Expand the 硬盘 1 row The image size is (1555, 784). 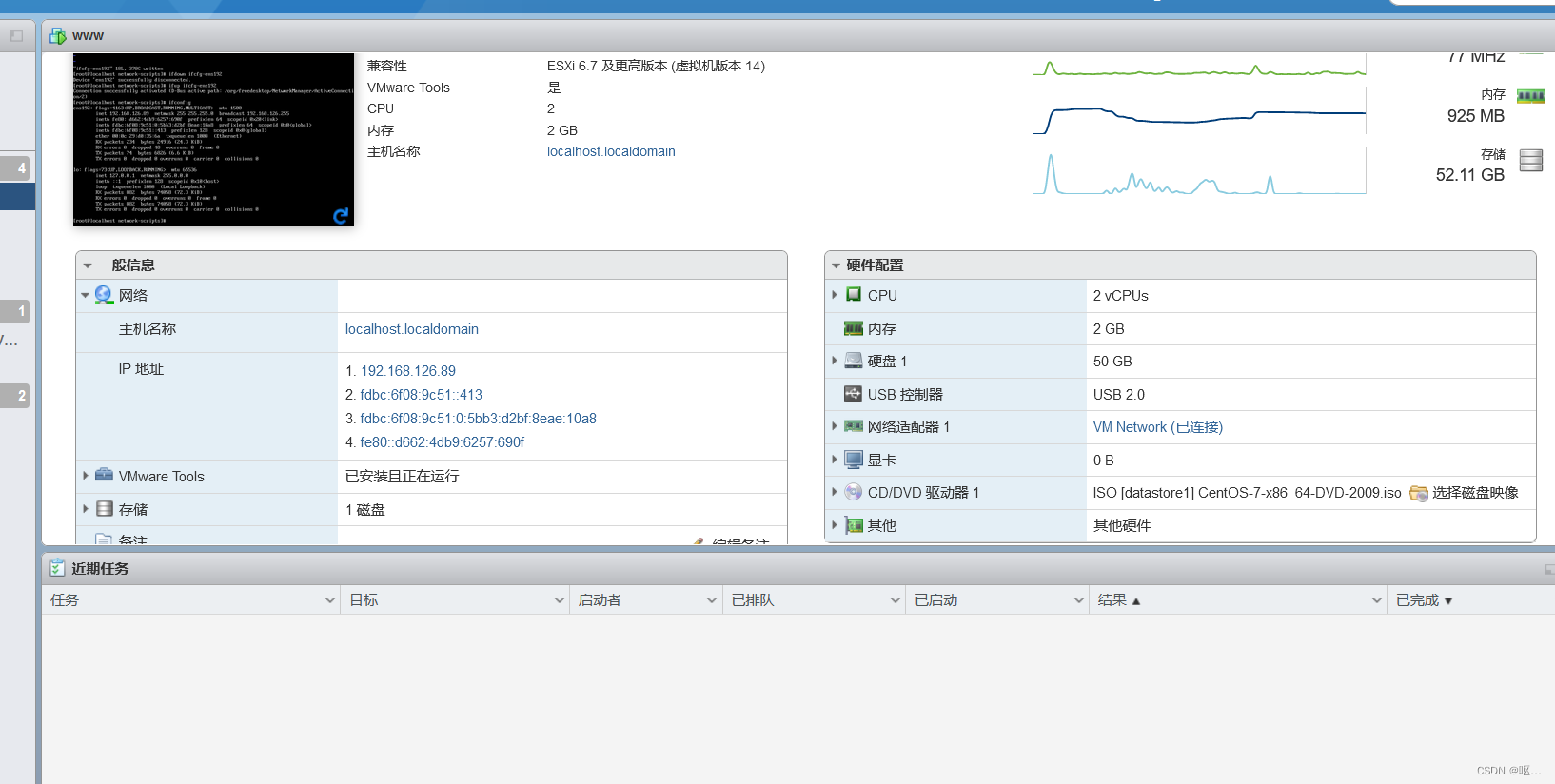click(835, 361)
